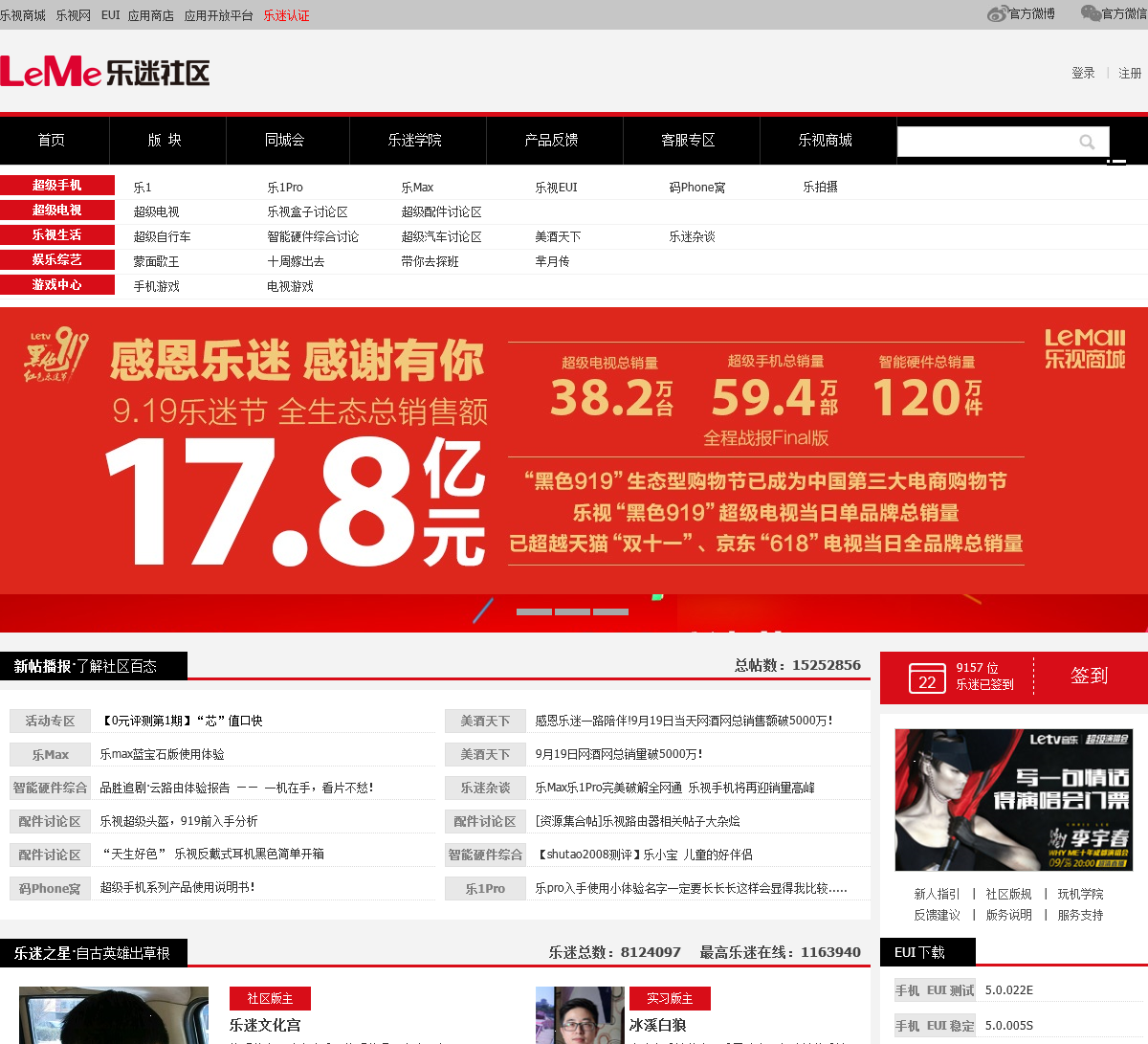1148x1044 pixels.
Task: Open the 芈月传 forum link
Action: click(x=552, y=262)
